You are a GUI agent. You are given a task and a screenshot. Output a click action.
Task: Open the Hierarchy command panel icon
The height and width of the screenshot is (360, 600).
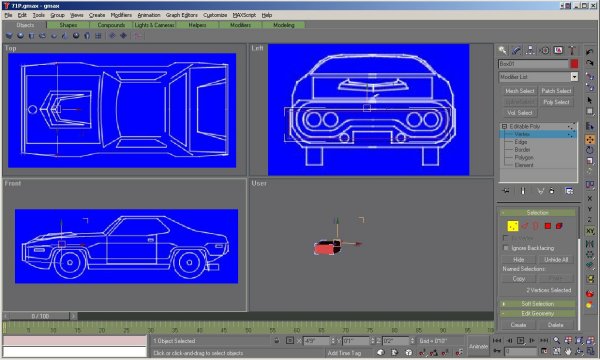pos(530,50)
